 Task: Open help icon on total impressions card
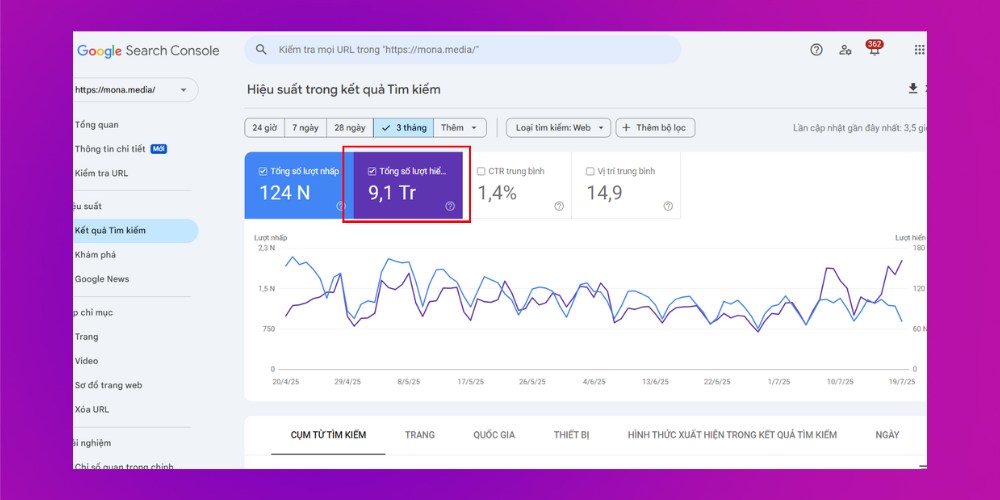pyautogui.click(x=450, y=206)
